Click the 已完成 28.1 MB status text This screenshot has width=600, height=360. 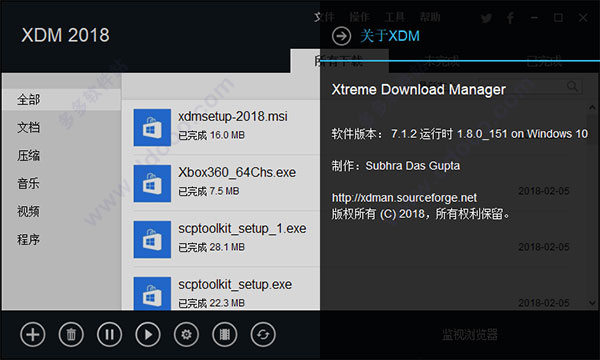[x=211, y=247]
